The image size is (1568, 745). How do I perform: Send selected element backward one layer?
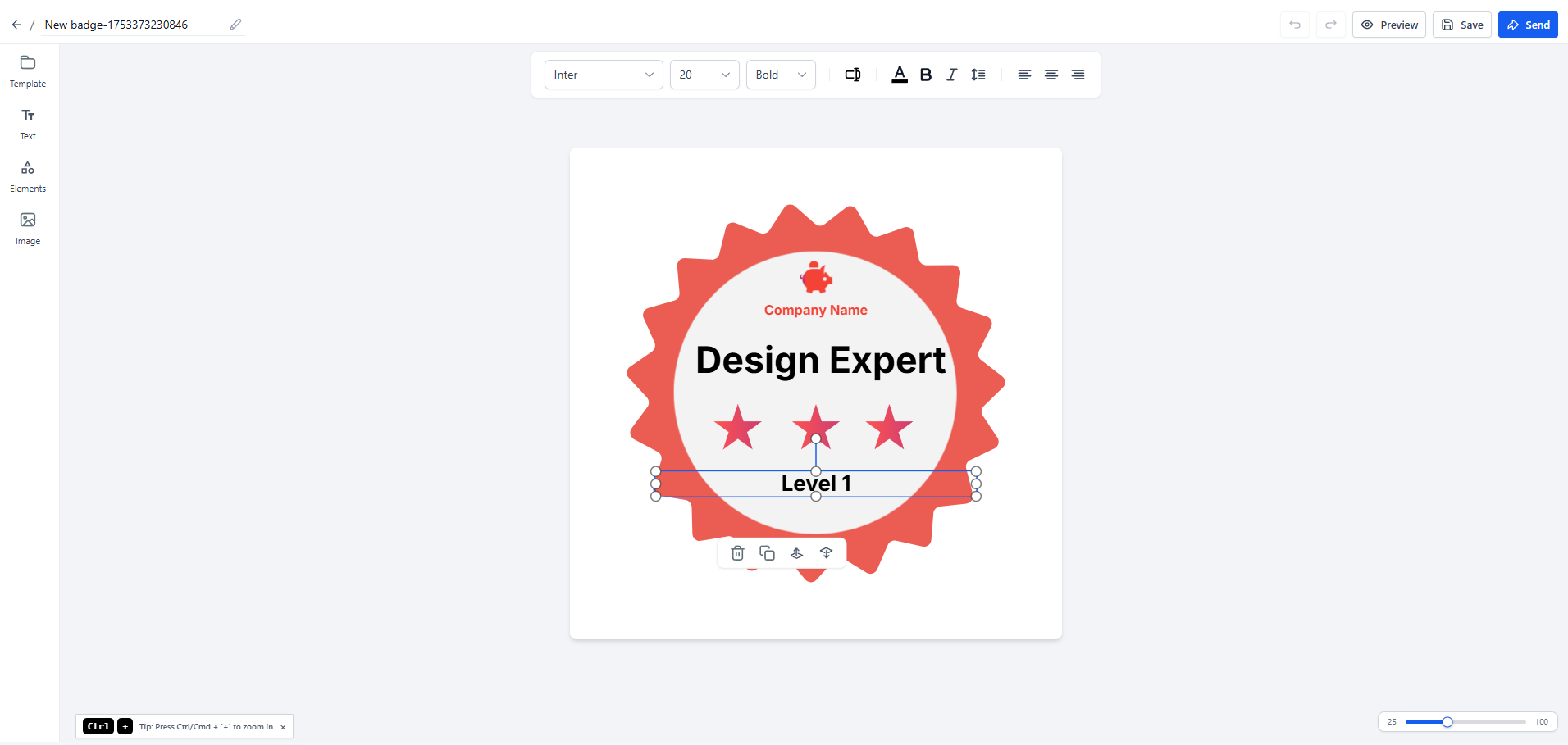point(826,553)
